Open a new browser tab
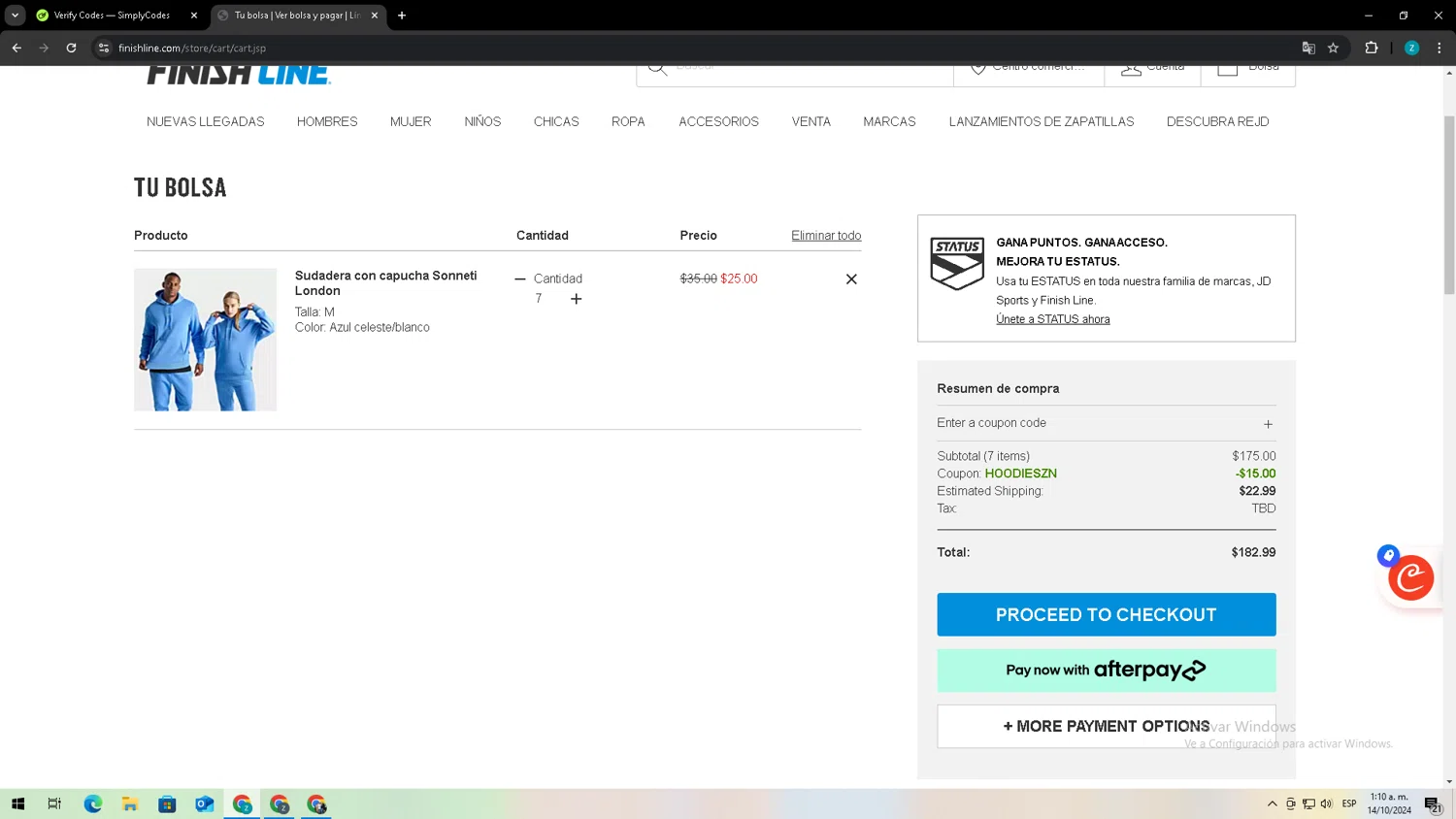Image resolution: width=1456 pixels, height=819 pixels. [402, 16]
